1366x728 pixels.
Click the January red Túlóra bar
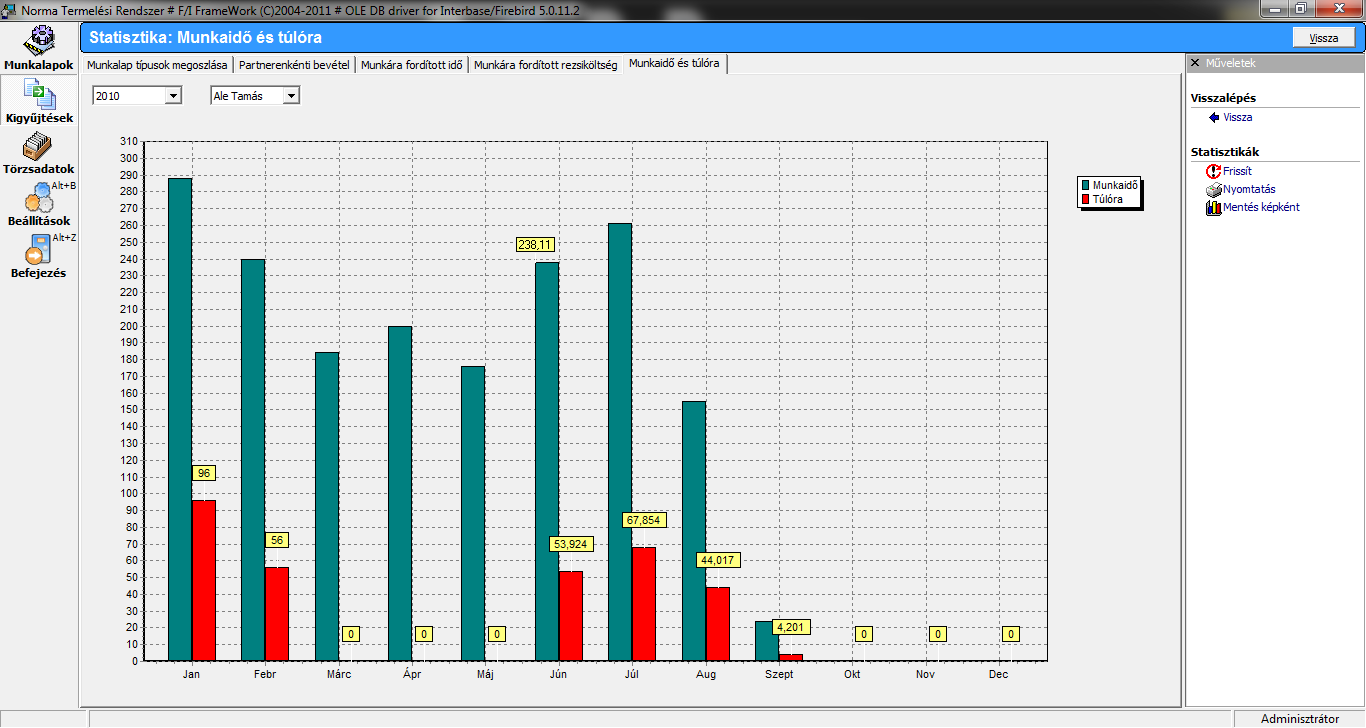204,580
